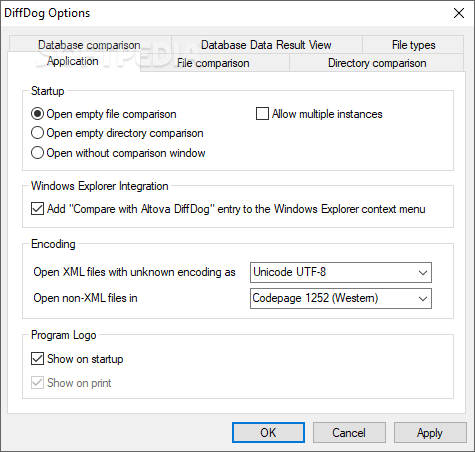Switch to Database Data Result View tab
The image size is (475, 452).
(266, 45)
